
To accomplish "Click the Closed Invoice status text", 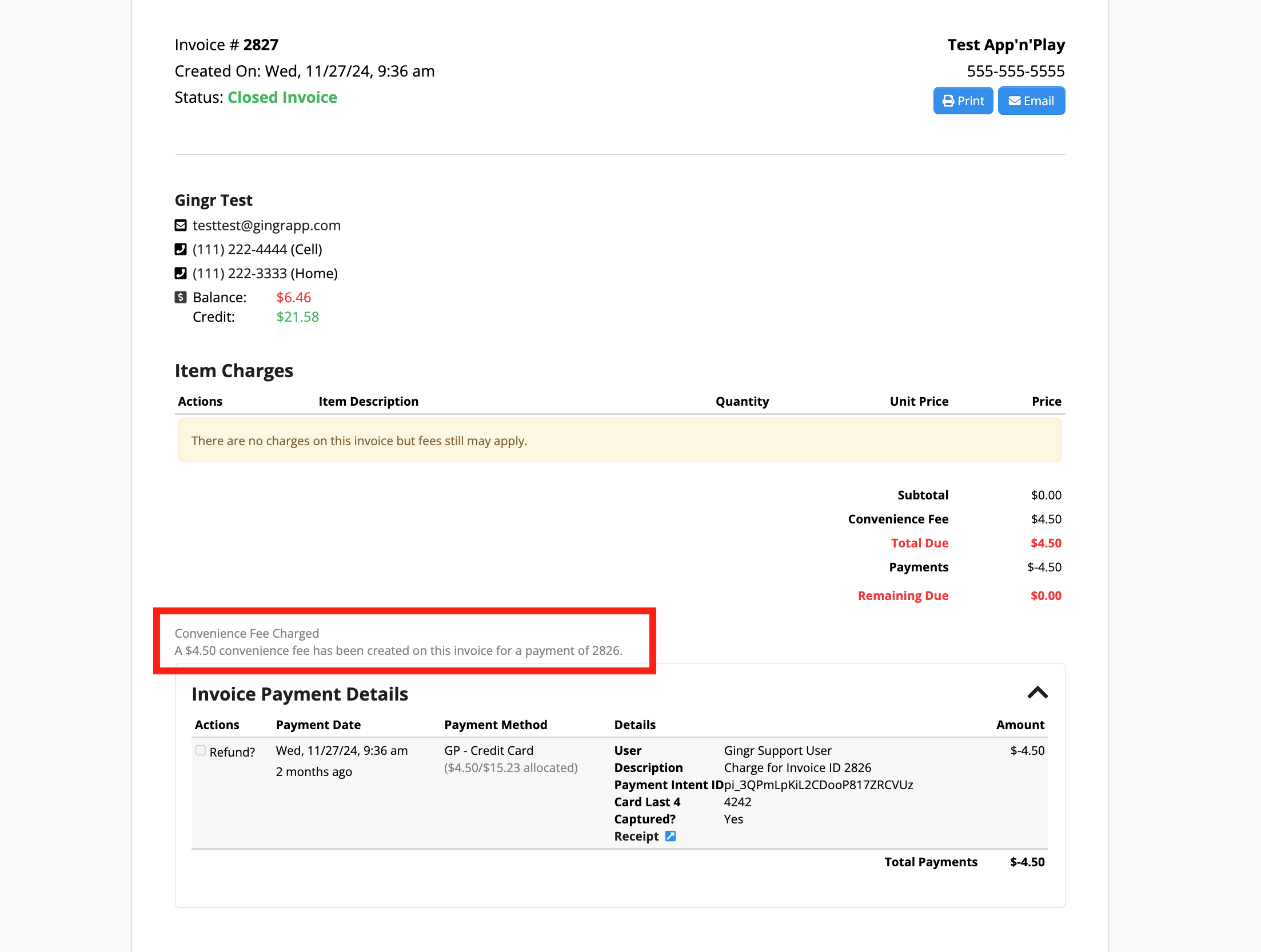I will tap(282, 97).
